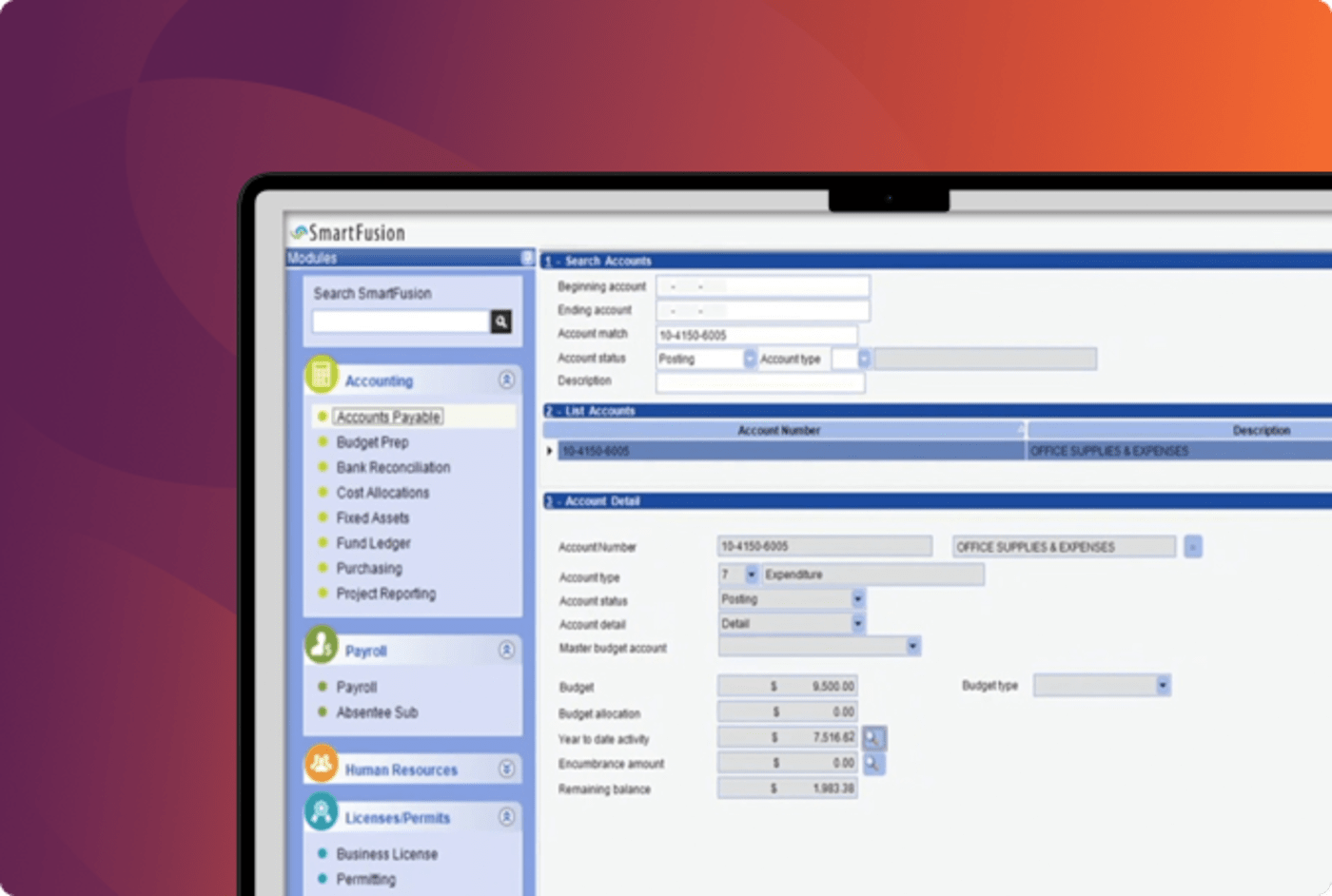The width and height of the screenshot is (1332, 896).
Task: Open Absentee Sub
Action: click(x=377, y=712)
